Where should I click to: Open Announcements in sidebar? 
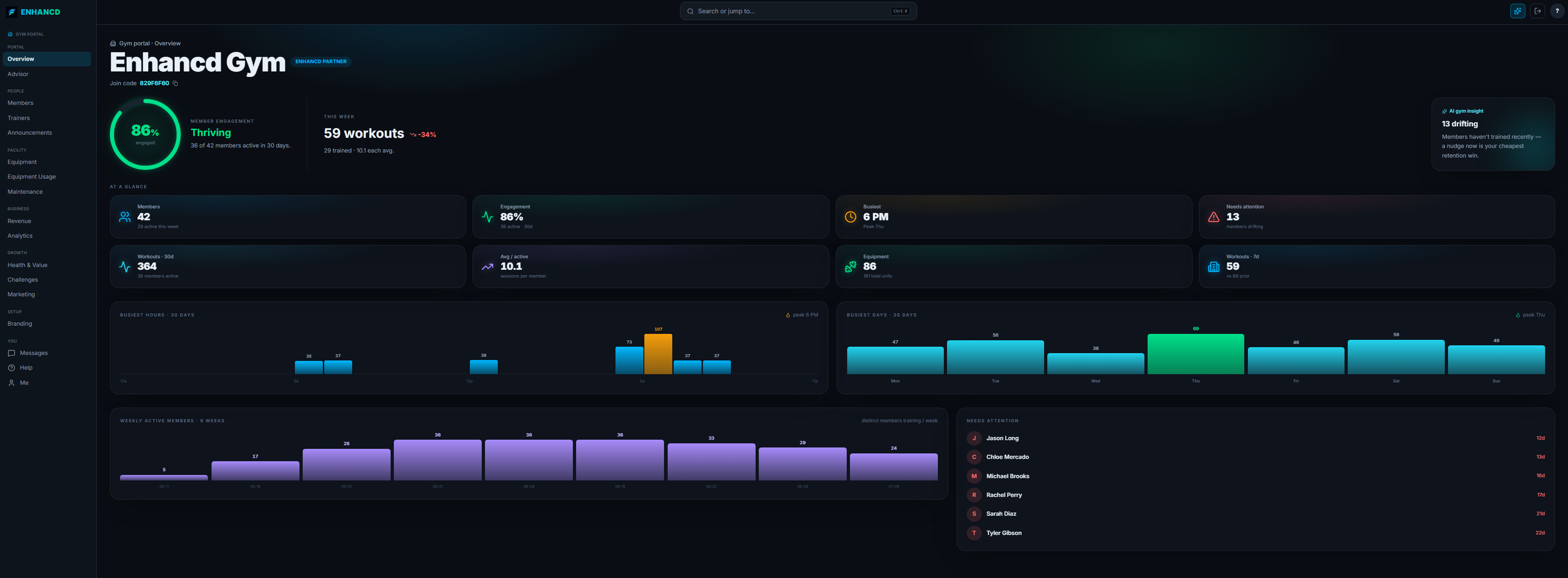47,133
